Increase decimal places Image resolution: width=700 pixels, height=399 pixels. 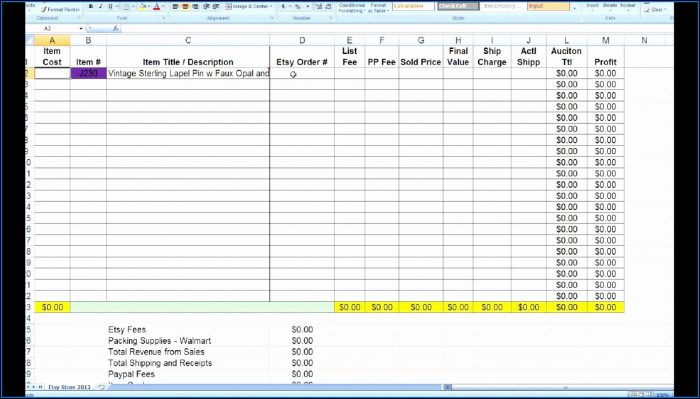pos(319,7)
